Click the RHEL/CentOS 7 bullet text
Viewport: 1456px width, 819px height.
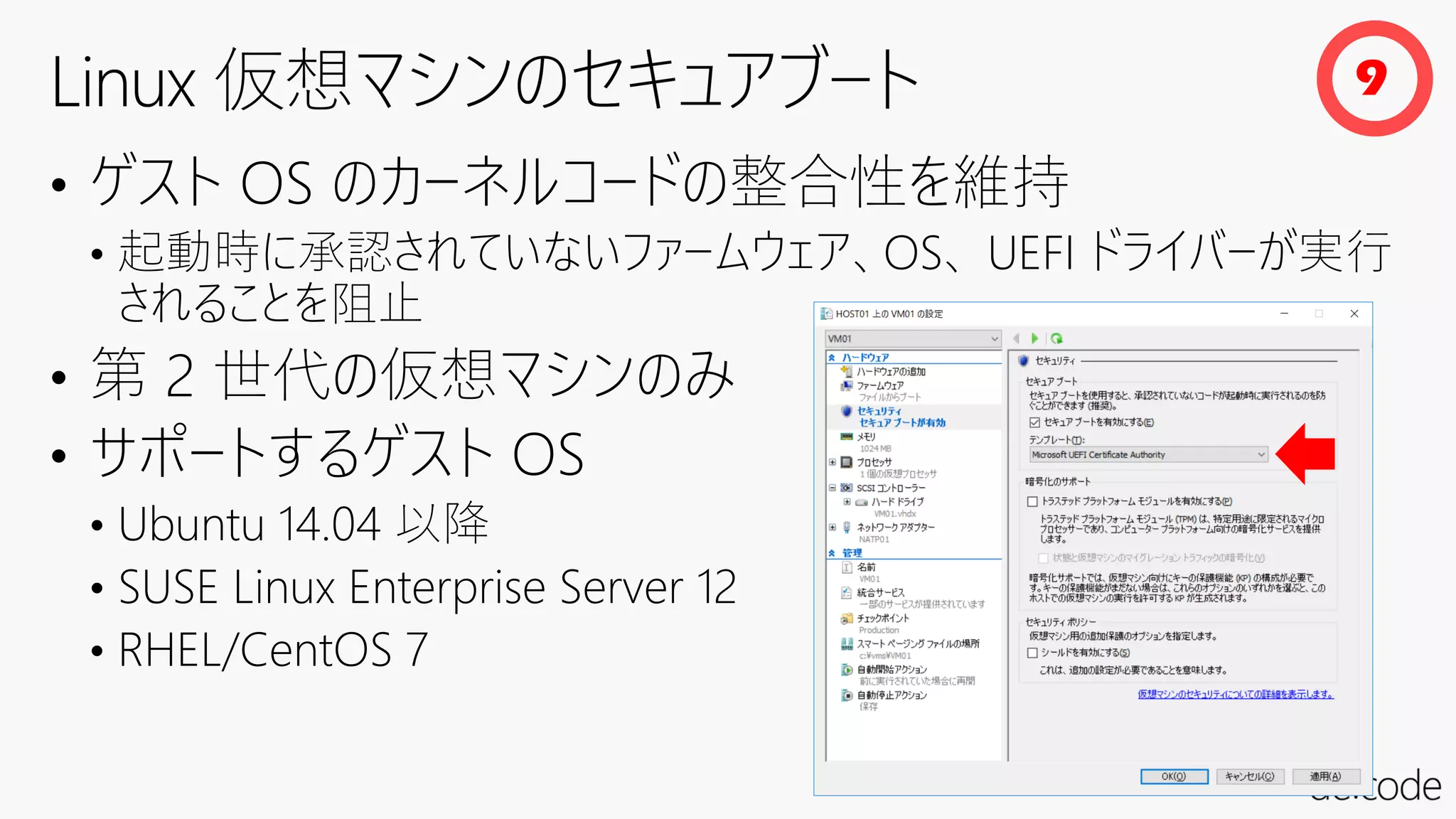(x=273, y=650)
